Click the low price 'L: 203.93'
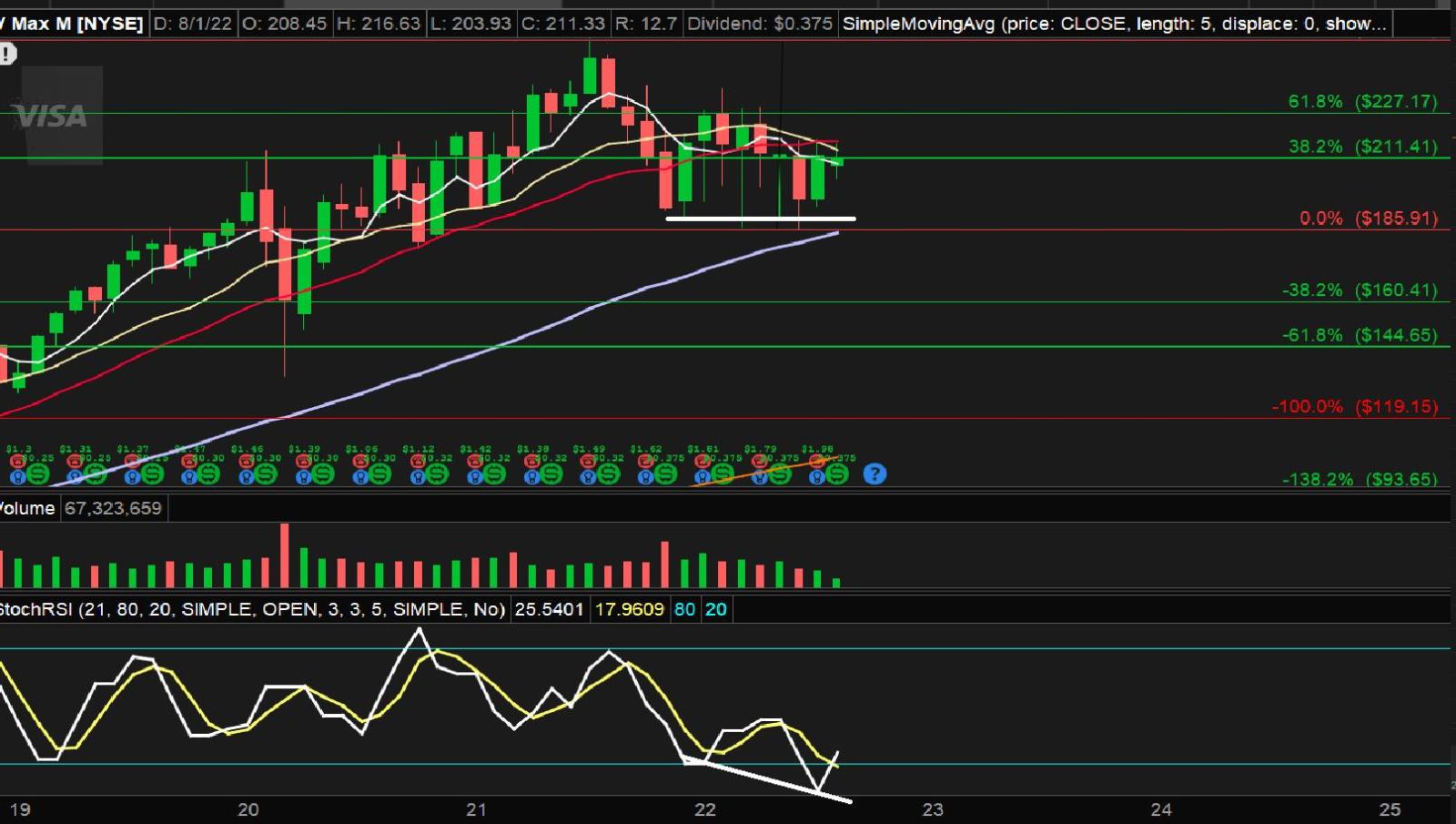The height and width of the screenshot is (824, 1456). [x=470, y=24]
